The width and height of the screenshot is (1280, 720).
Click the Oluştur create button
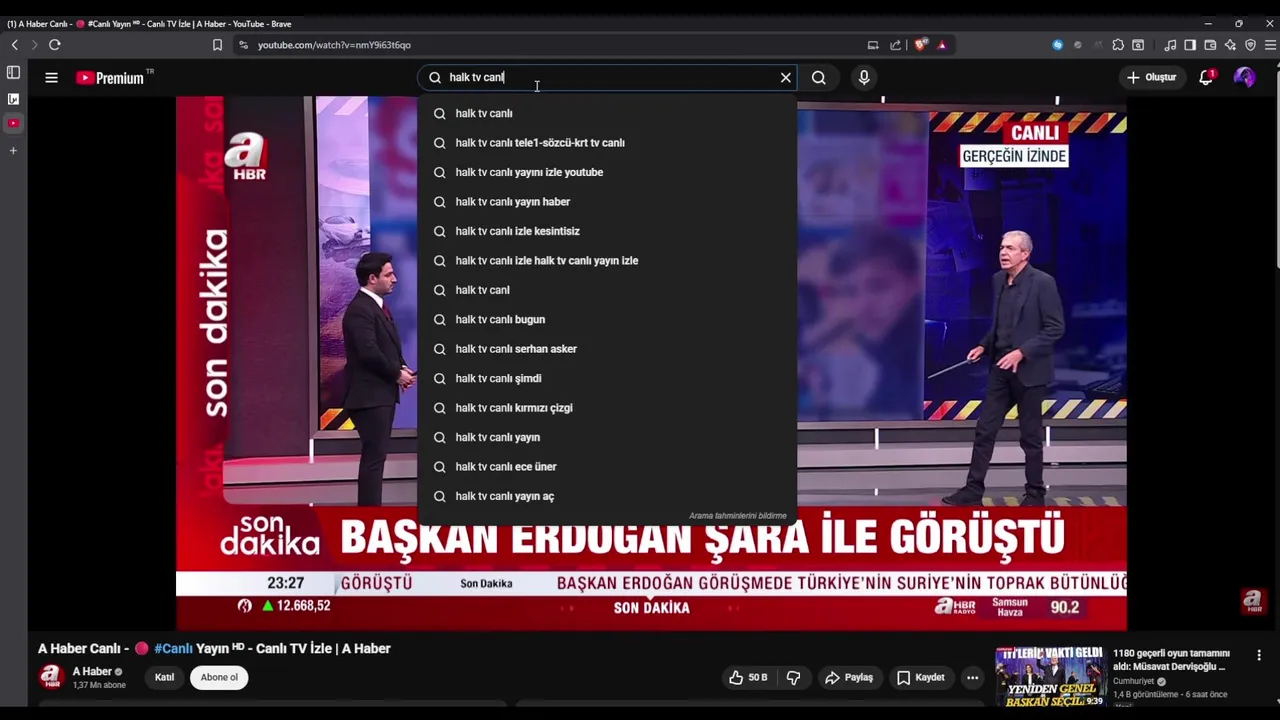1151,77
